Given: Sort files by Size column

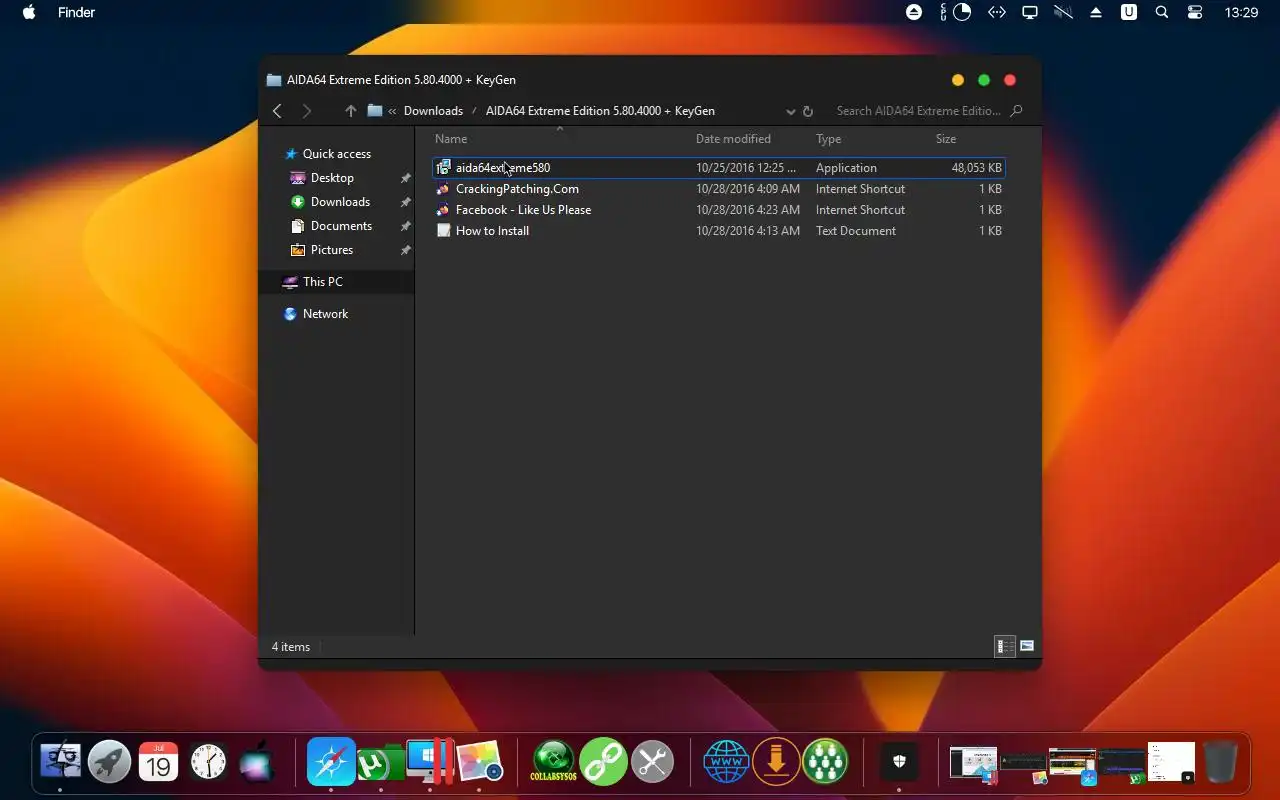Looking at the screenshot, I should 946,139.
